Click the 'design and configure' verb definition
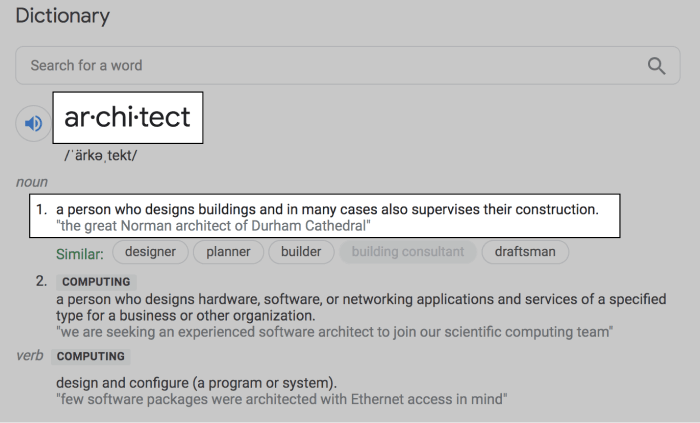 pos(196,383)
